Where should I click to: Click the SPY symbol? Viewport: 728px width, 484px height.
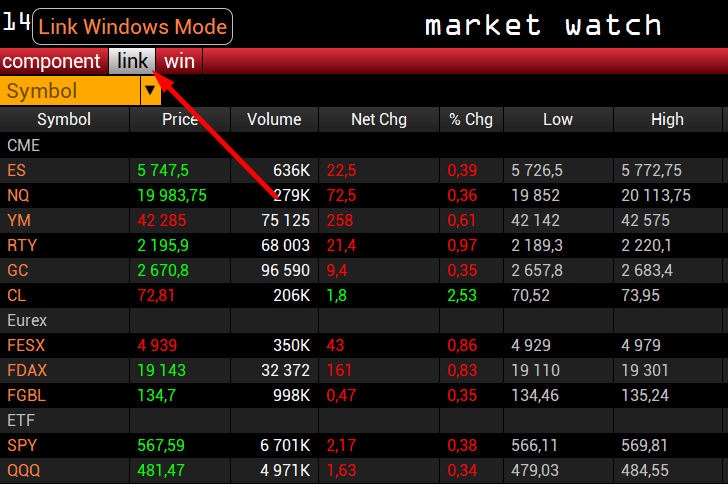click(21, 445)
